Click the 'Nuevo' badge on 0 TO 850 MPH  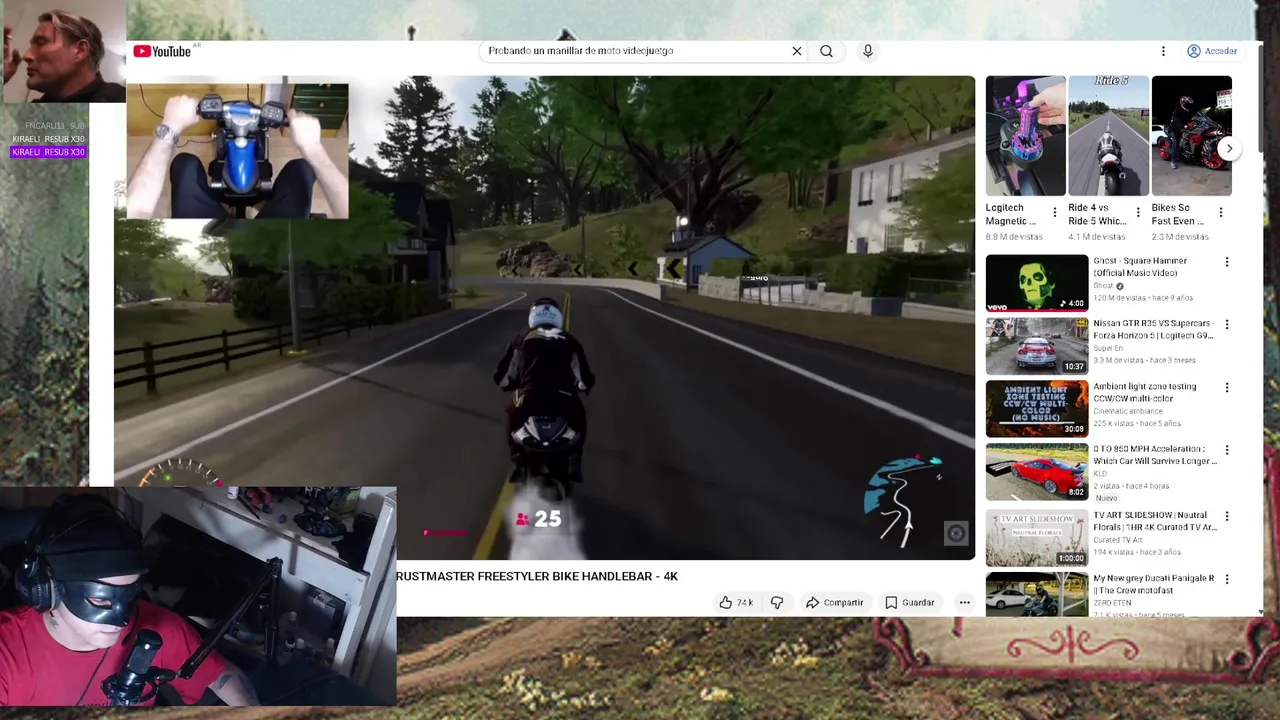click(x=1106, y=498)
